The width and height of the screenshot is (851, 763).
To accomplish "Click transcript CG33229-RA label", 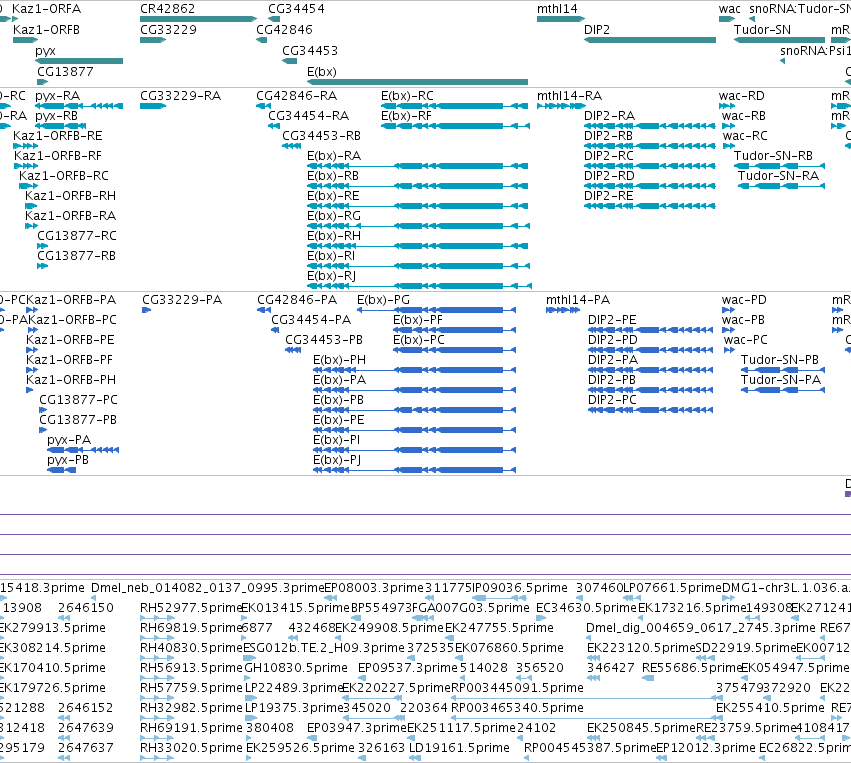I will 181,96.
